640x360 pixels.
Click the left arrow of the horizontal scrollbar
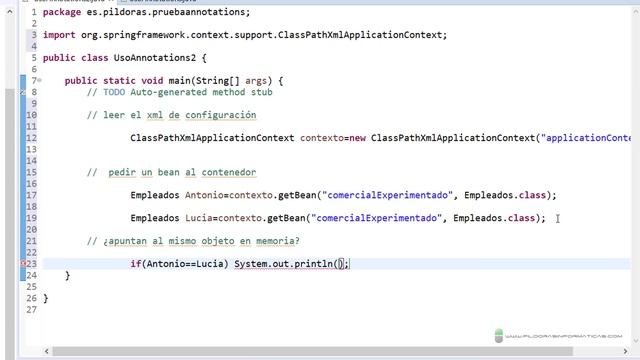point(47,351)
